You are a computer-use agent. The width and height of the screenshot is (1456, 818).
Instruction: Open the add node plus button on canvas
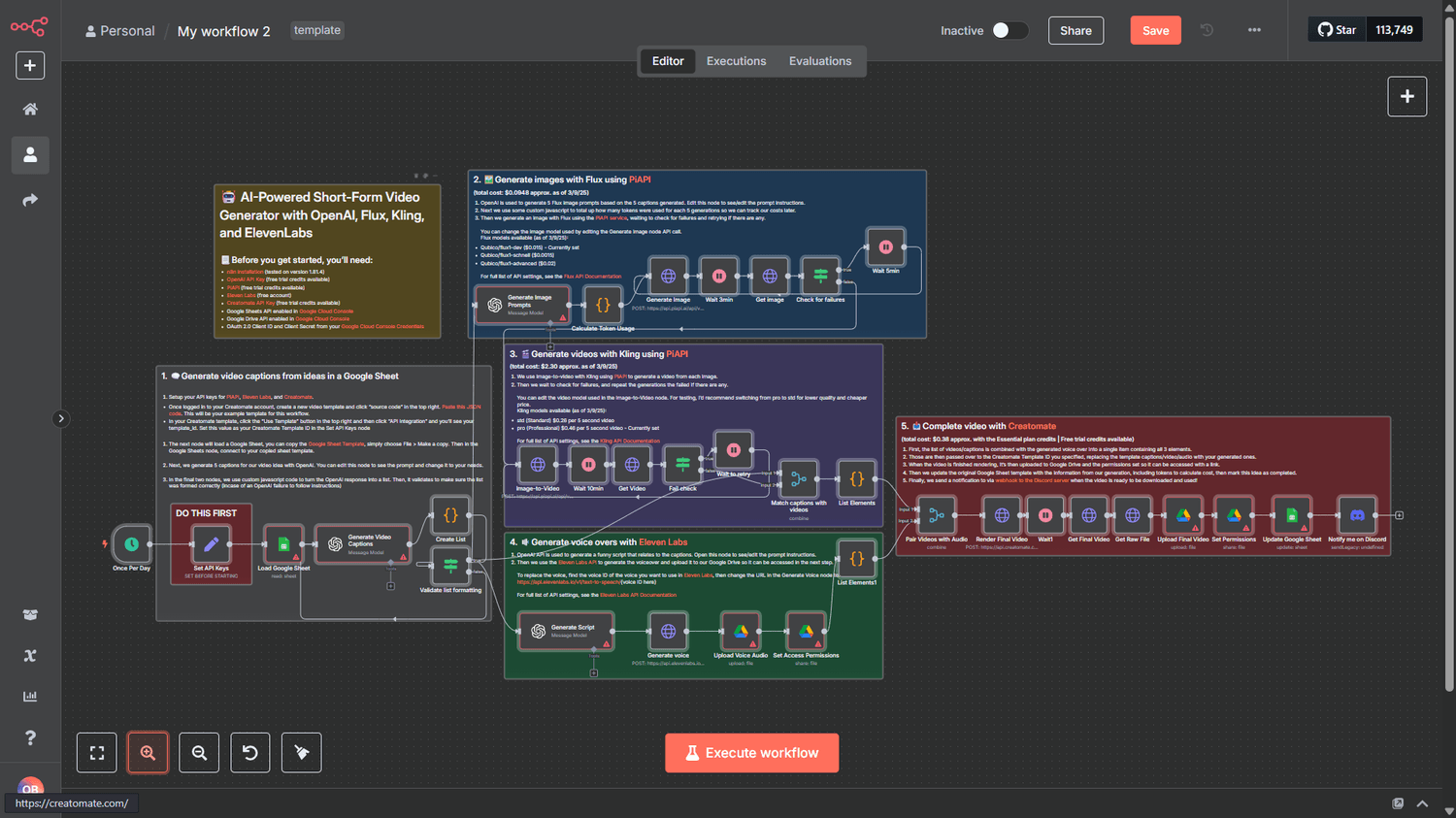click(x=1406, y=96)
